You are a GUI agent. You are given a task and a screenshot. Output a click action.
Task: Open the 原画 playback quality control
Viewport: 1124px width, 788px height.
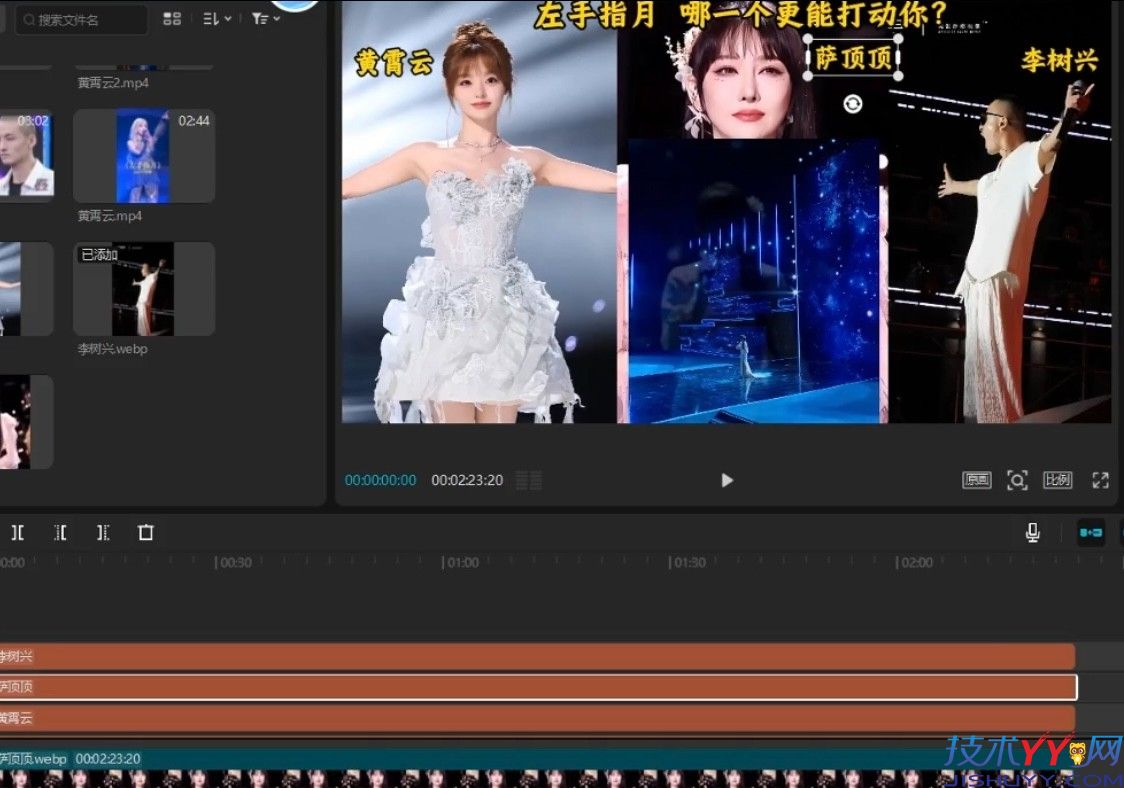coord(977,480)
